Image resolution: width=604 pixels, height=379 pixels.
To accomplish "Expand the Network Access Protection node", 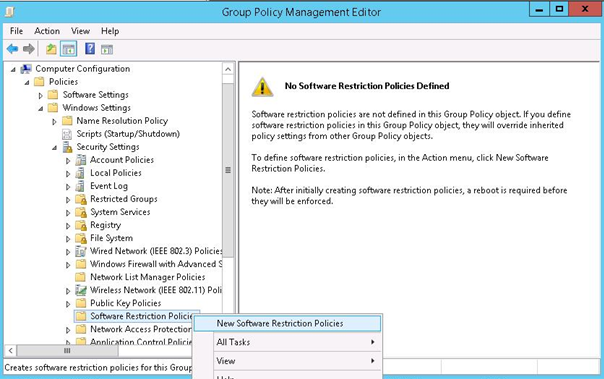I will (x=68, y=330).
